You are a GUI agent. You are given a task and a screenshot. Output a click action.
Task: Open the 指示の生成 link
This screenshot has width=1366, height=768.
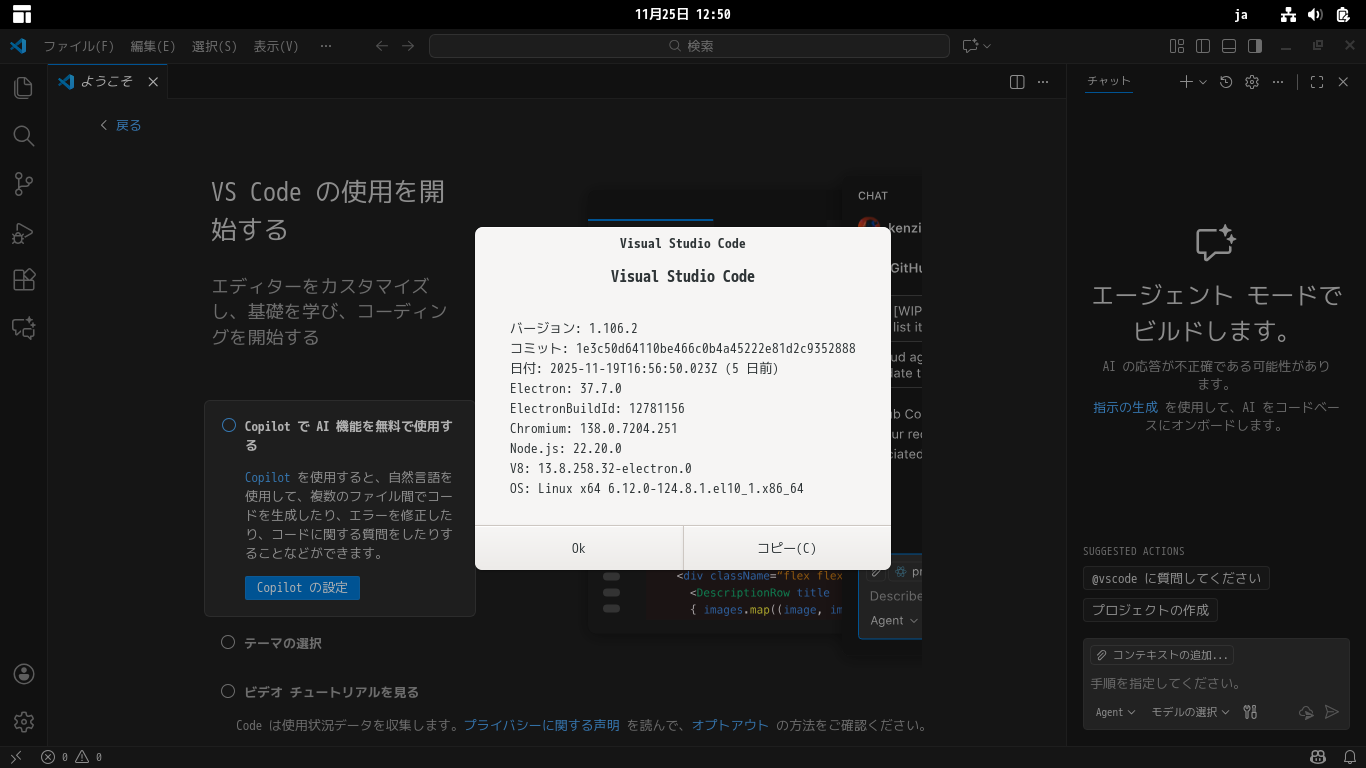[x=1125, y=407]
